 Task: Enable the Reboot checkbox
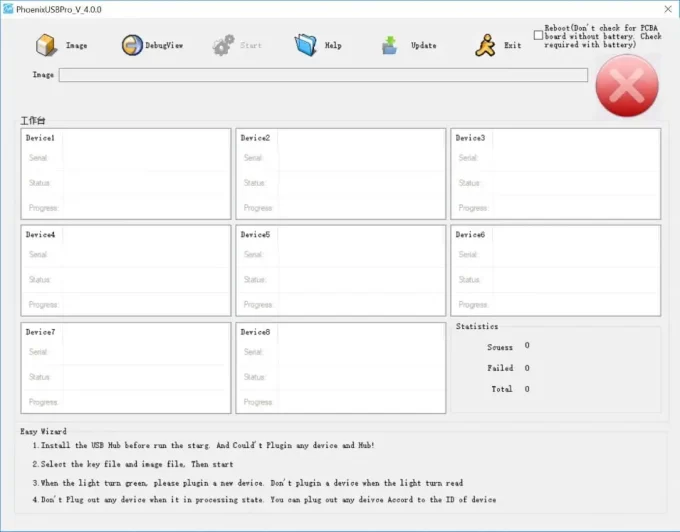click(x=539, y=36)
